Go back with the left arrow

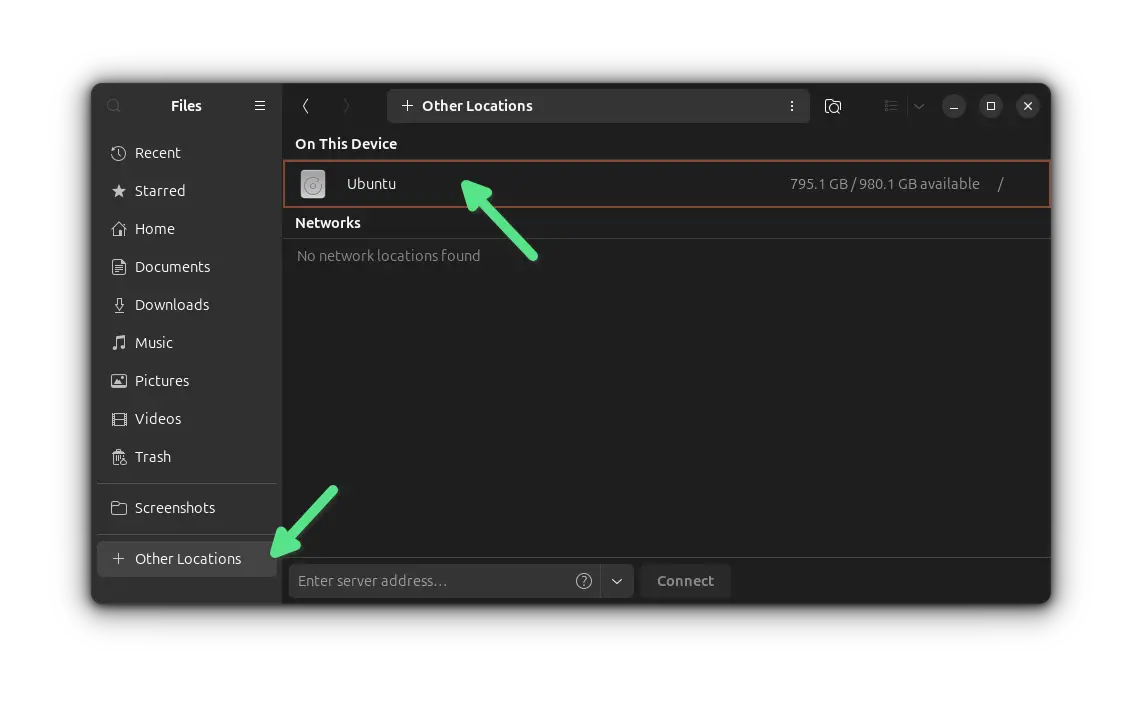(306, 106)
